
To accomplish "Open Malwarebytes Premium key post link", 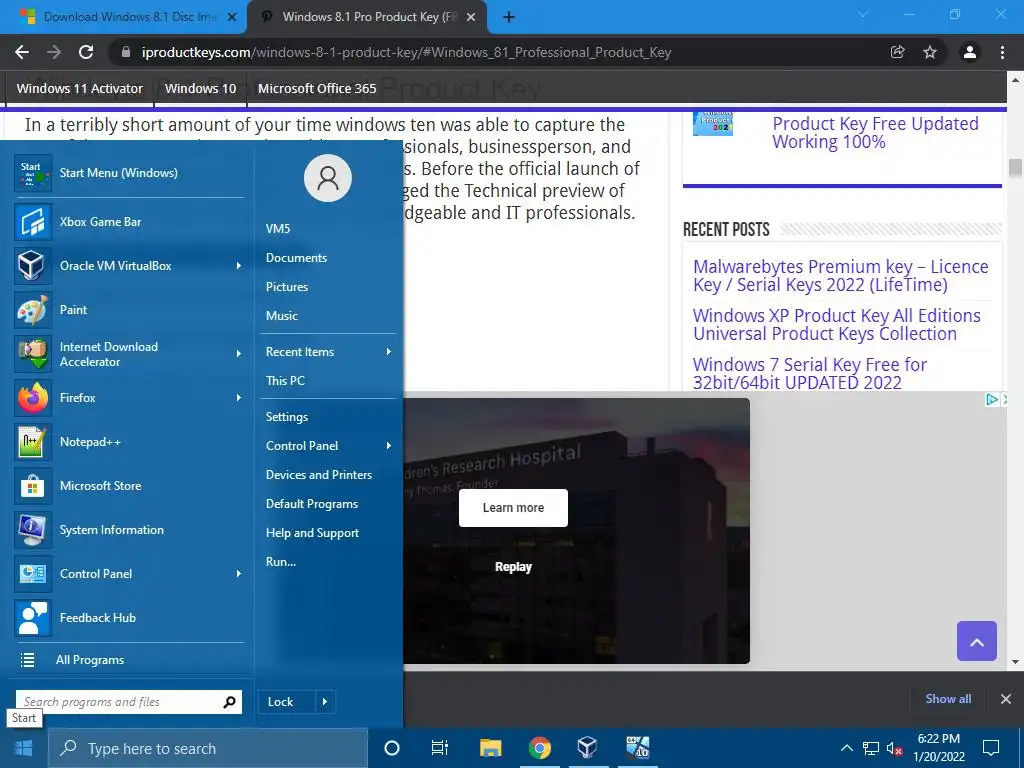I will 840,276.
